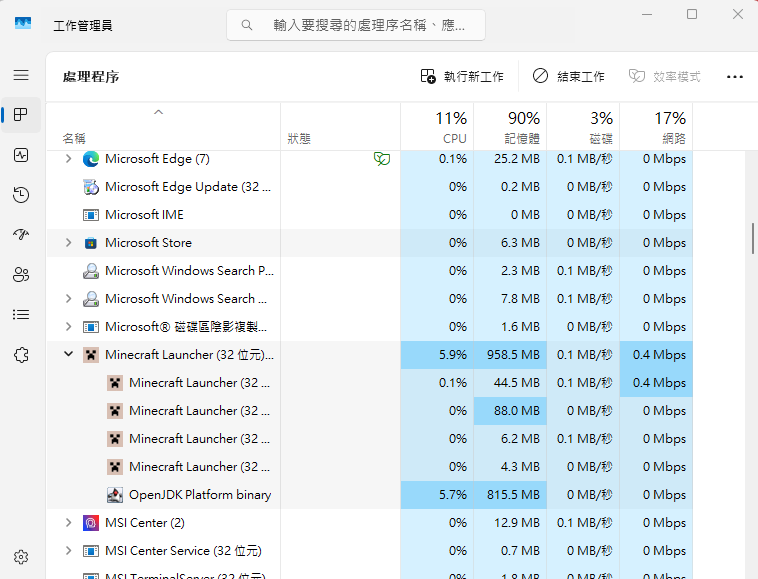
Task: Click the 12.9 MB memory cell
Action: click(510, 522)
